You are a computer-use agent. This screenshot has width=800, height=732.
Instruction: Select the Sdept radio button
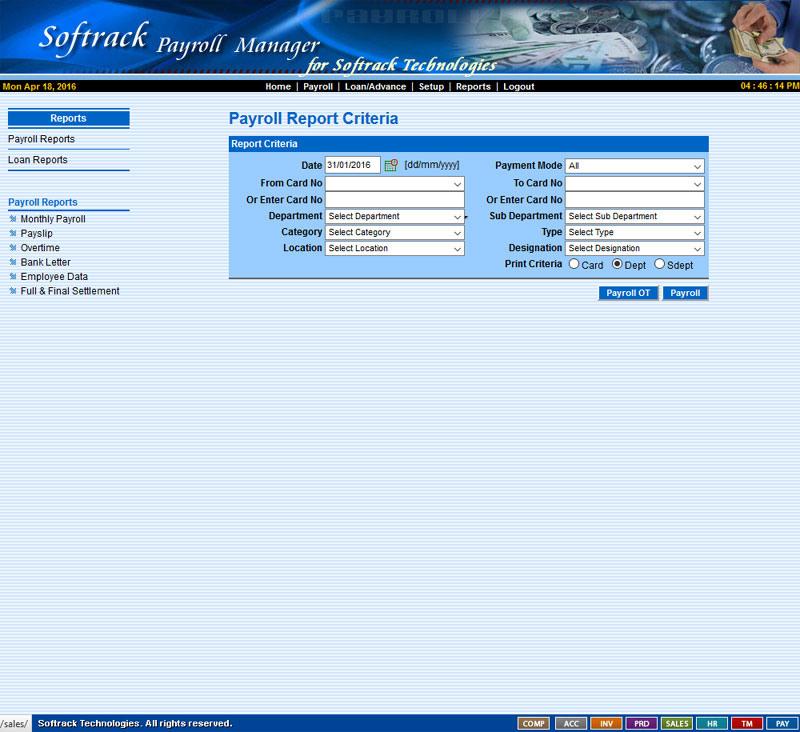[659, 265]
